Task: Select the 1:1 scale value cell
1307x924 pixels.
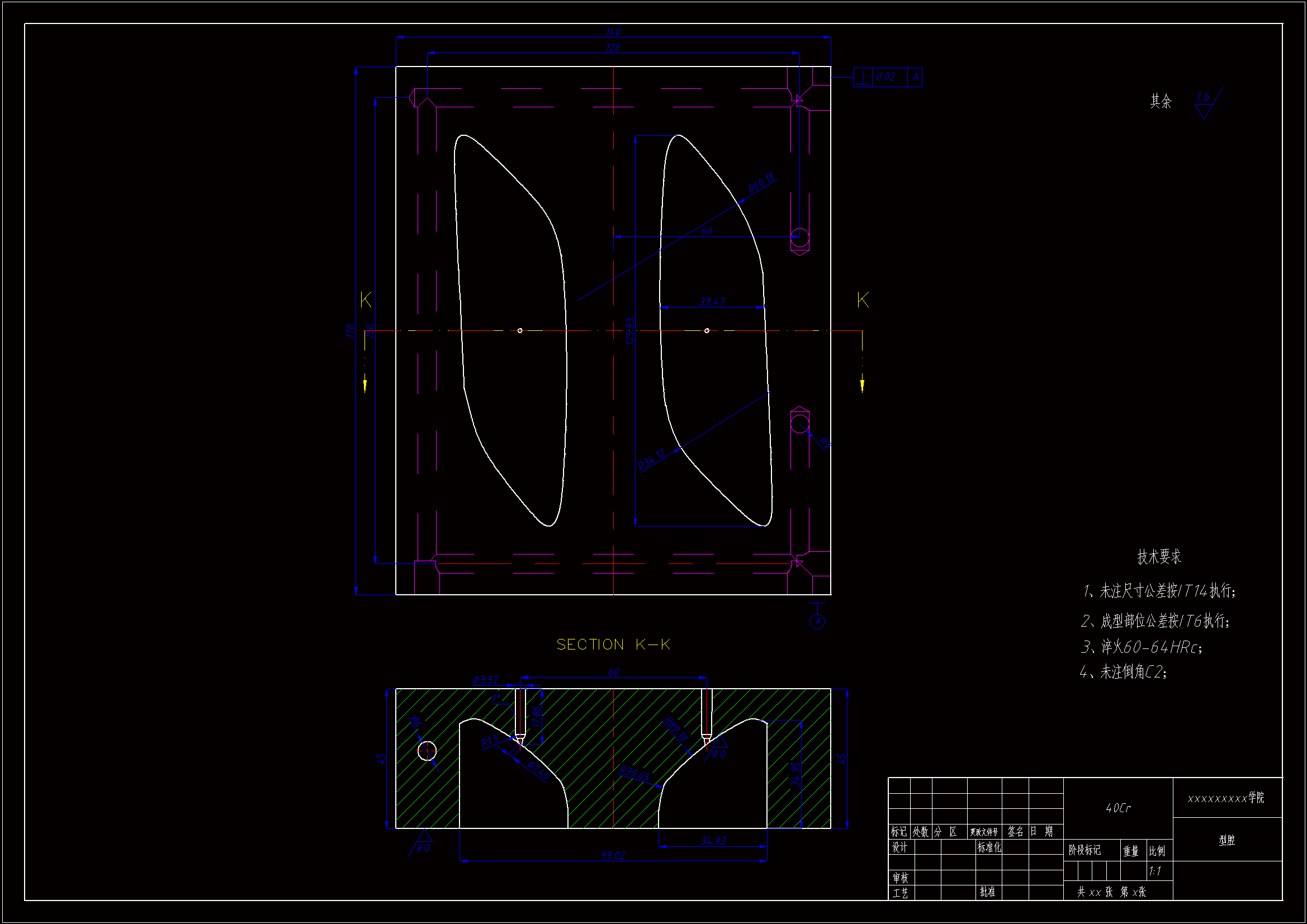Action: (x=1155, y=871)
